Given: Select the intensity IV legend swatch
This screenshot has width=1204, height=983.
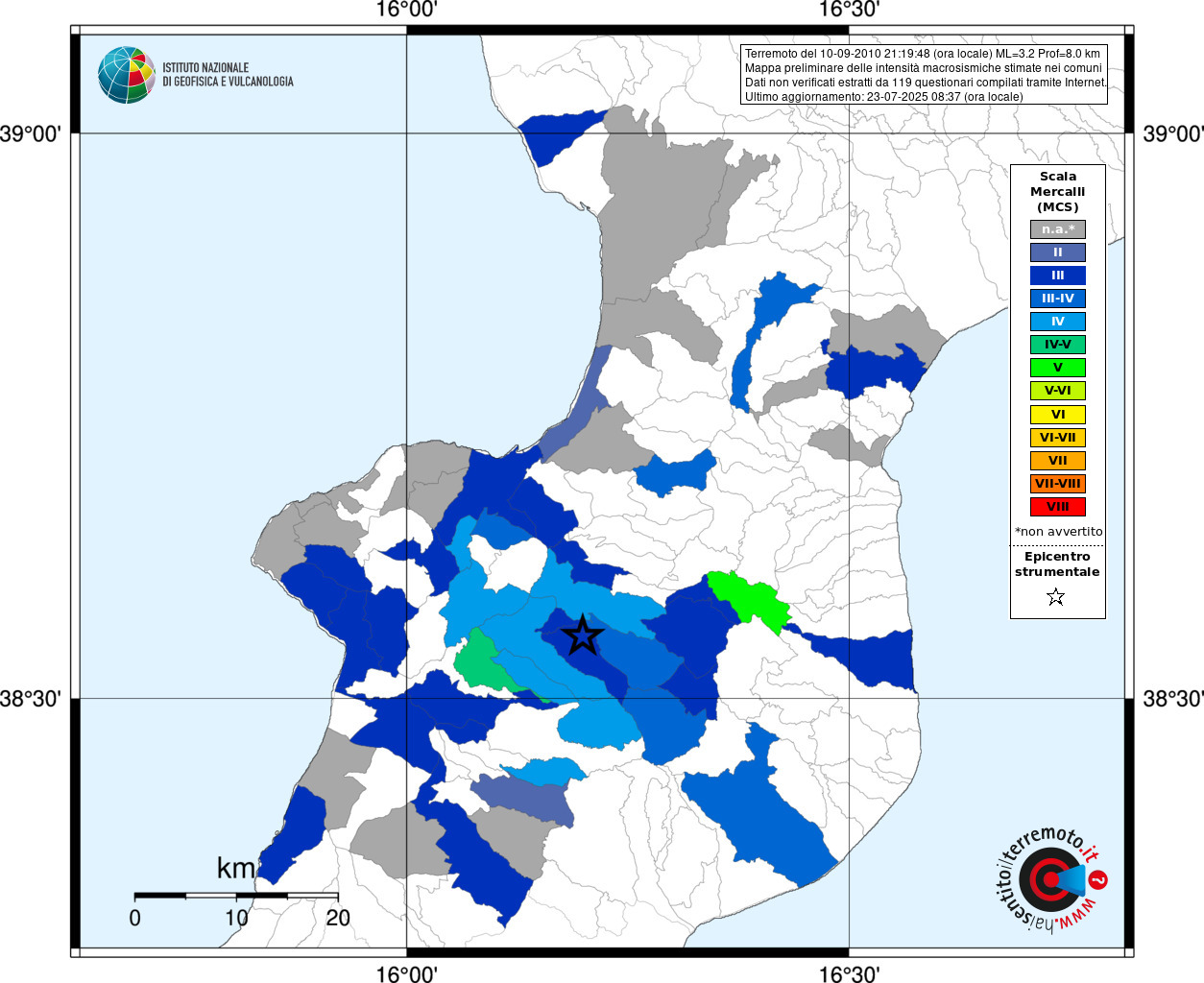Looking at the screenshot, I should pos(1058,322).
